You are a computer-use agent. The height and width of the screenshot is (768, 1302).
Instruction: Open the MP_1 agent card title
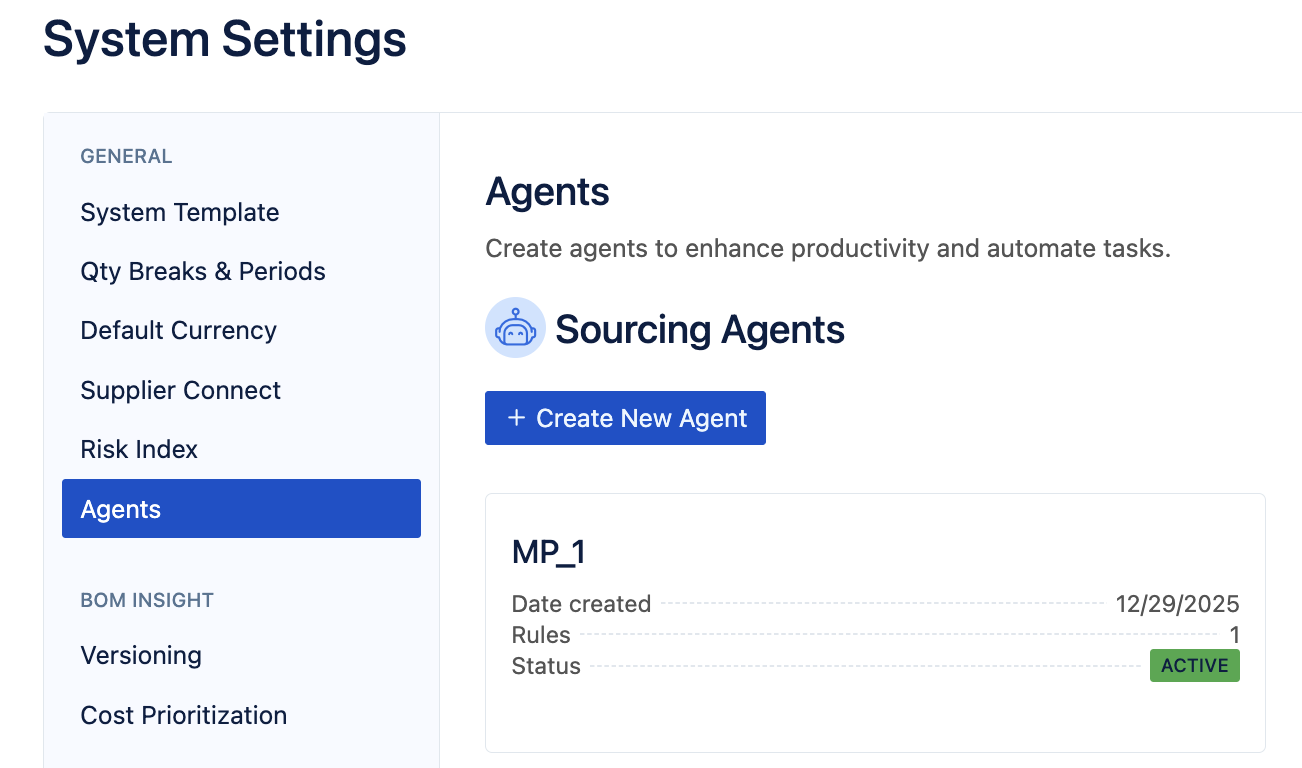click(x=549, y=552)
